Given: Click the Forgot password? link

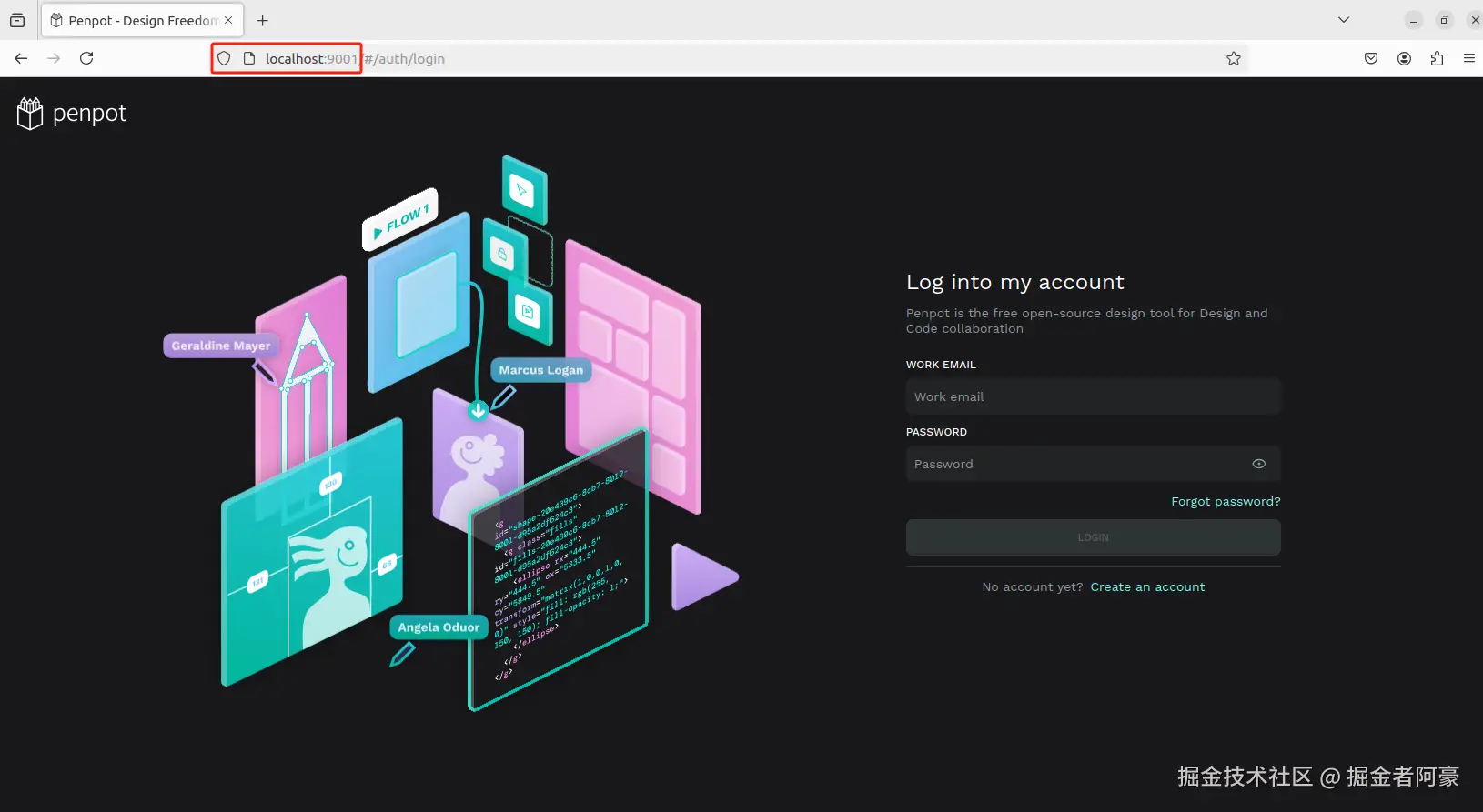Looking at the screenshot, I should pyautogui.click(x=1226, y=501).
